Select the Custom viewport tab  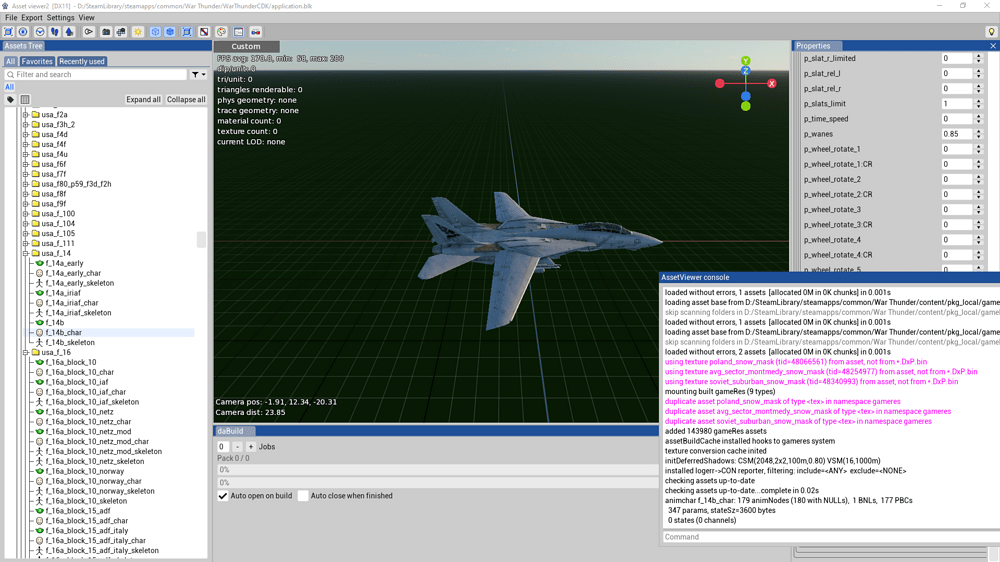pos(246,47)
